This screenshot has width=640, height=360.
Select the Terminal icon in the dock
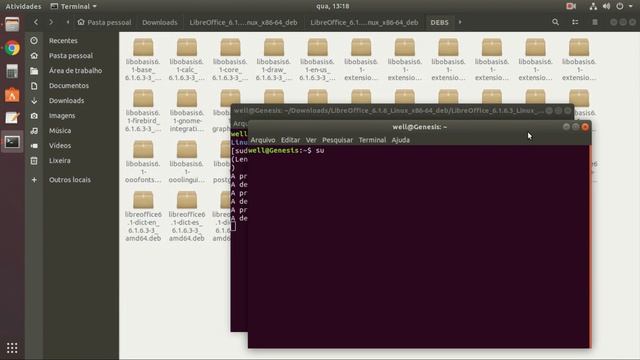point(12,142)
